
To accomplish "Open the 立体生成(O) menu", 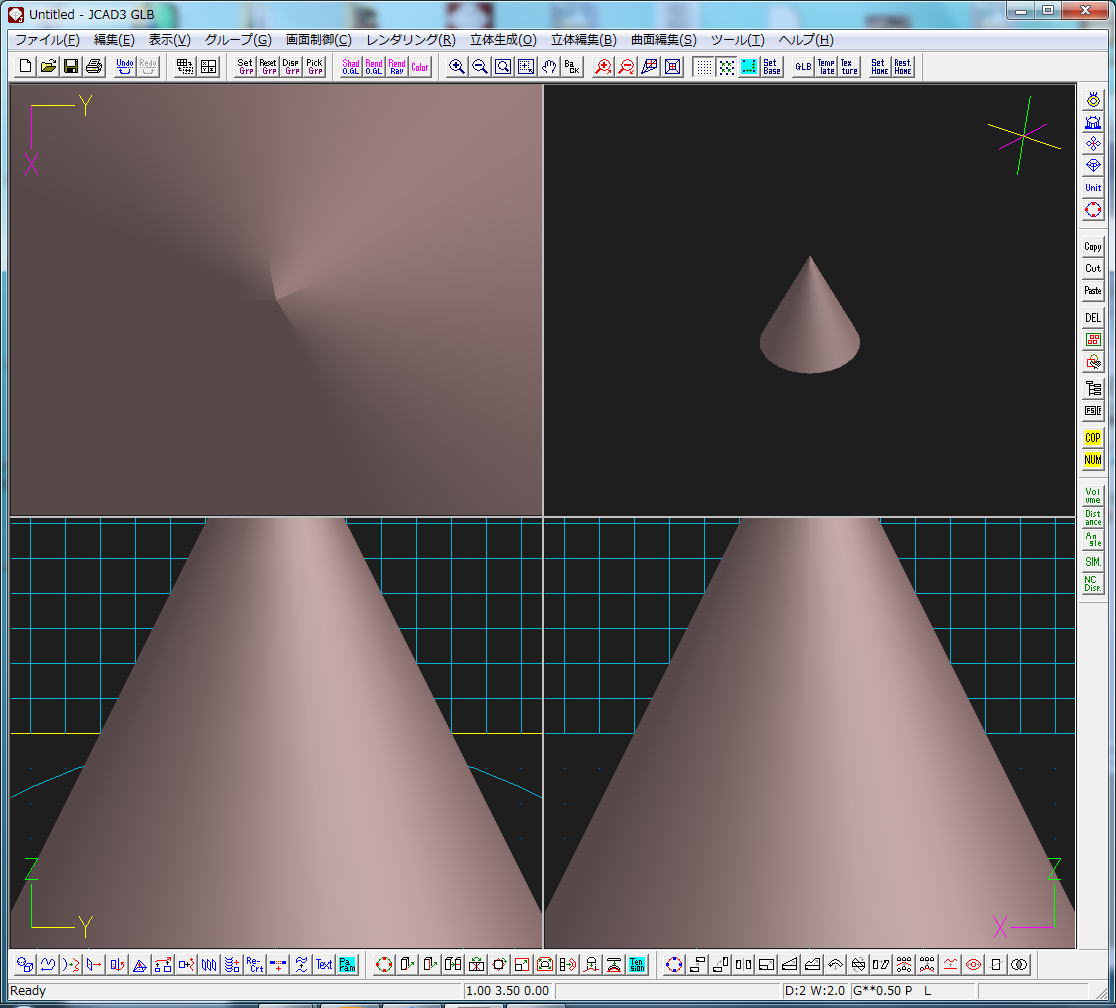I will coord(503,40).
